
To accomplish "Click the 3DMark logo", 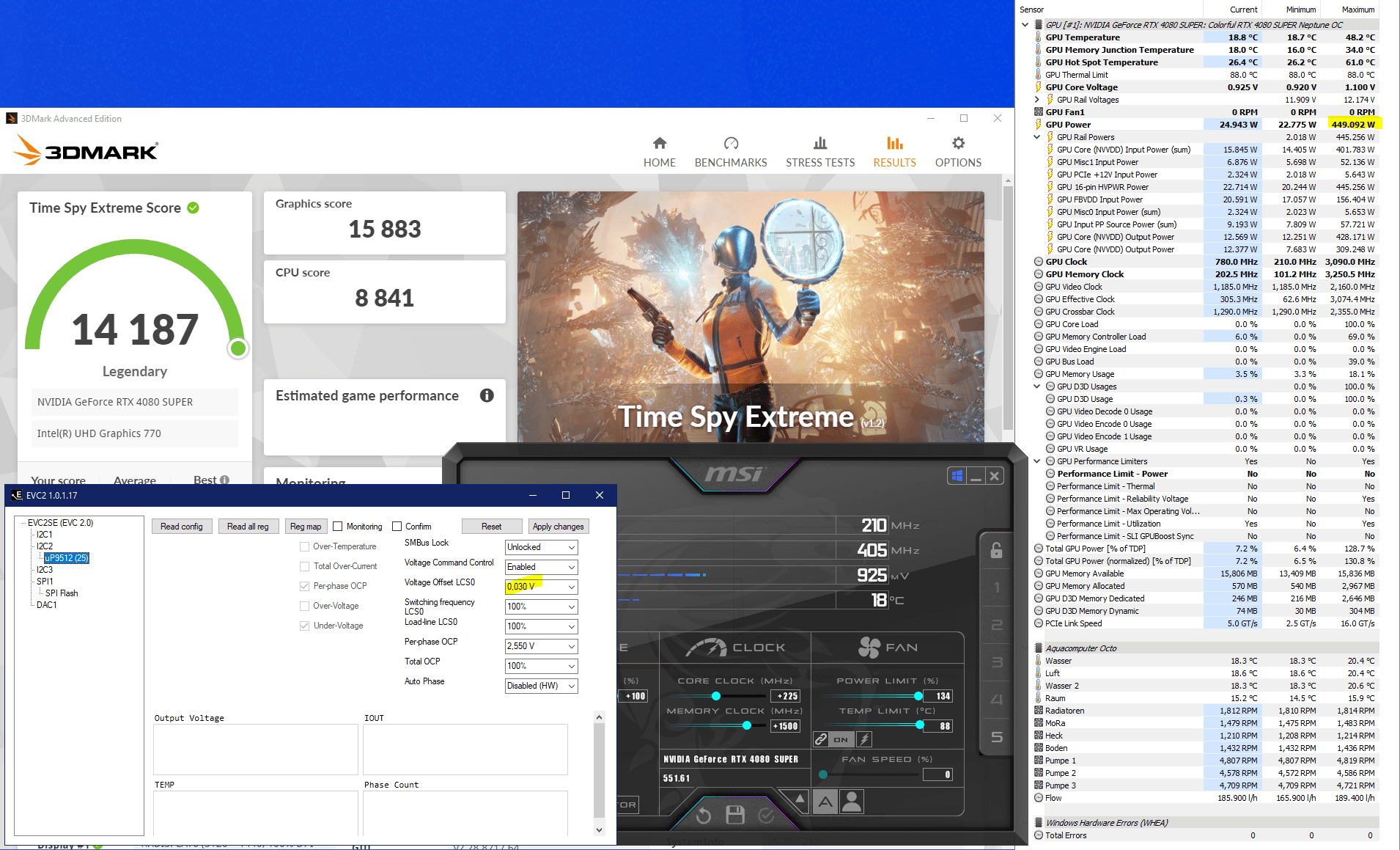I will point(85,150).
